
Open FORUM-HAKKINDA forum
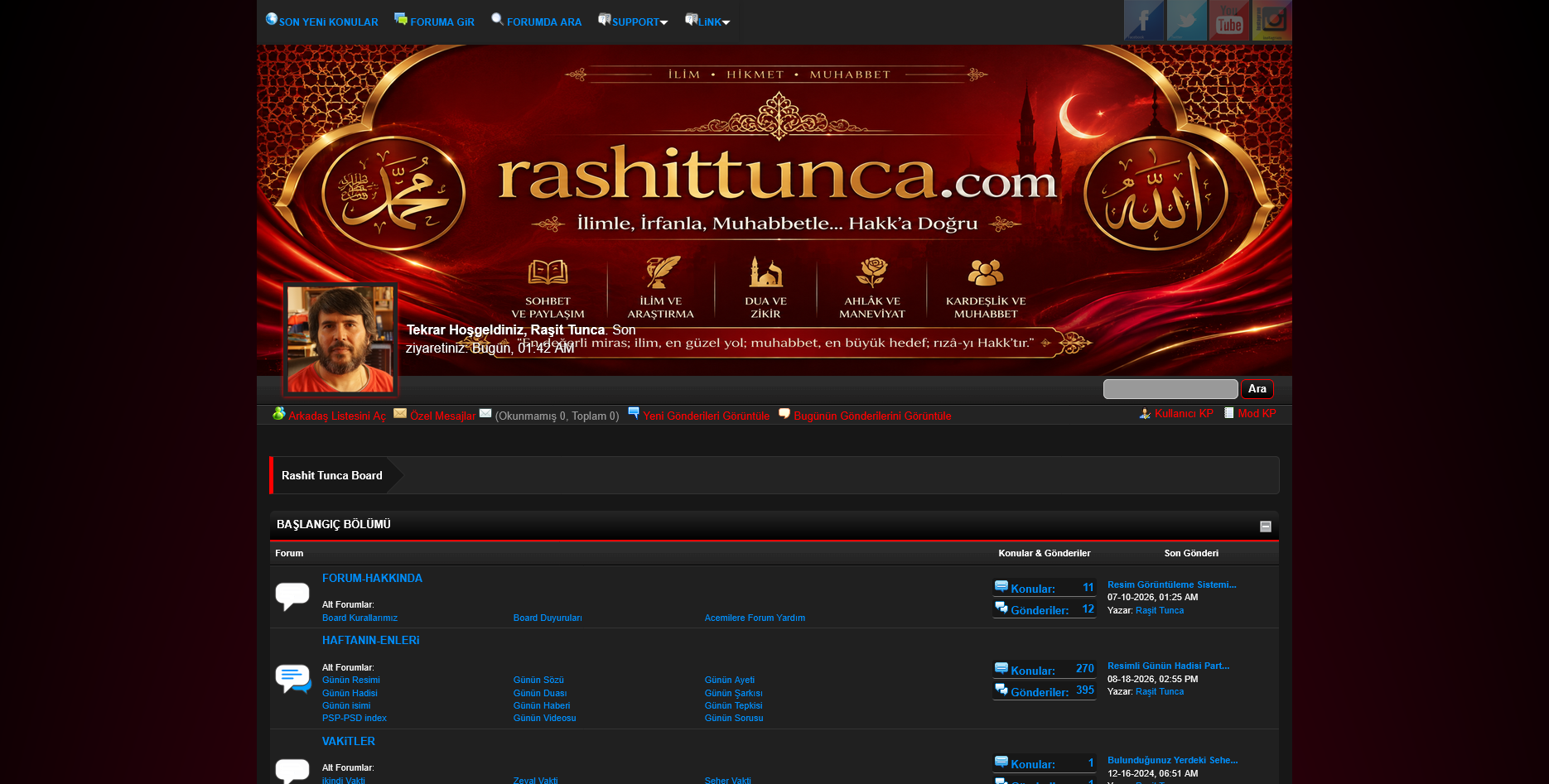(x=372, y=579)
